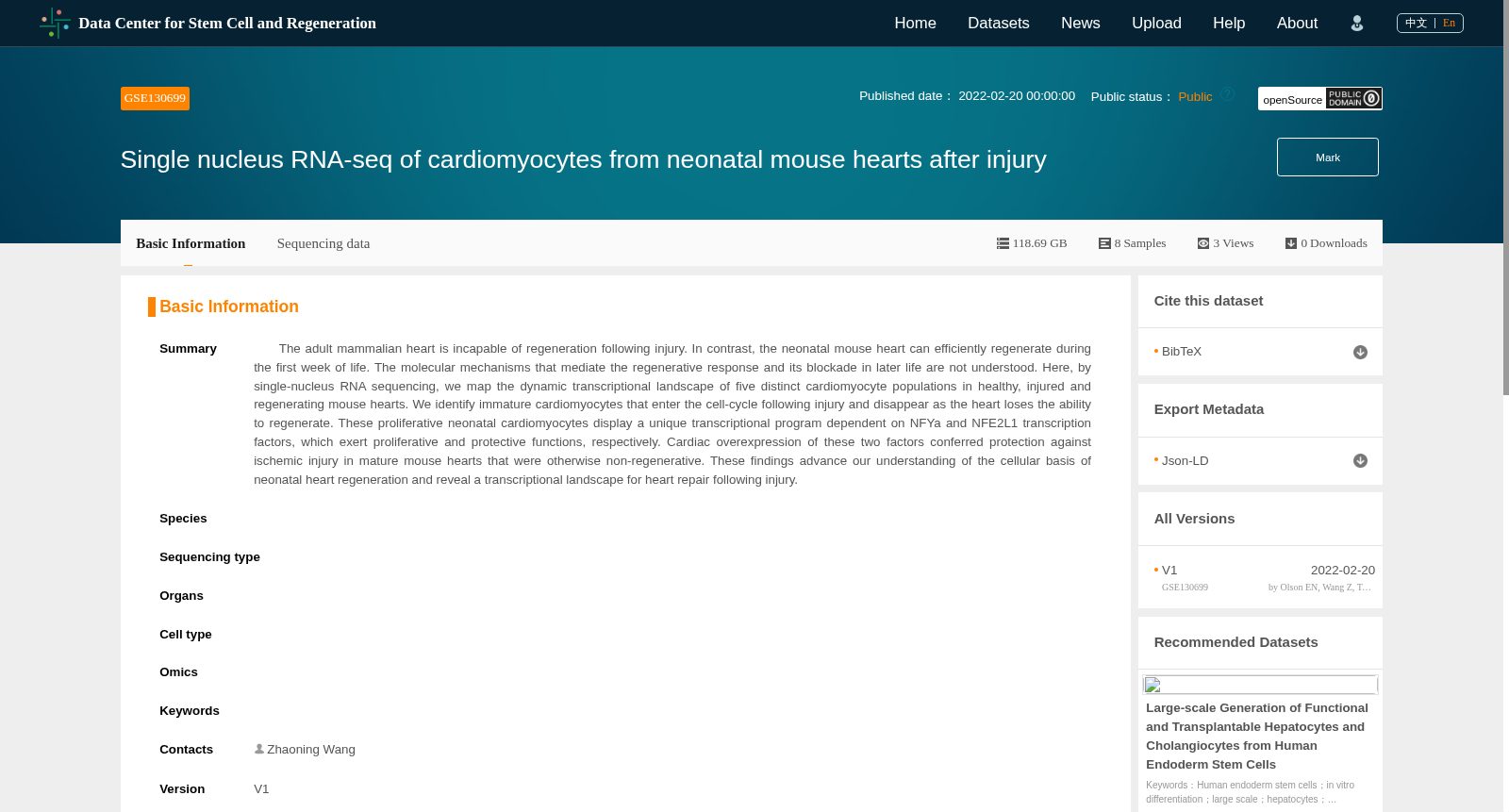Click the 0 Downloads text
Screen dimensions: 1509x812
(x=1334, y=243)
